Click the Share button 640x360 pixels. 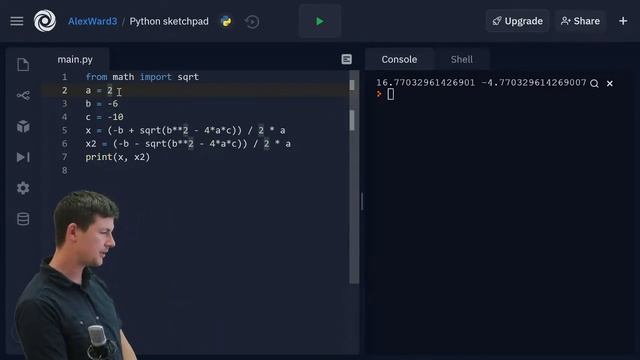[x=580, y=21]
